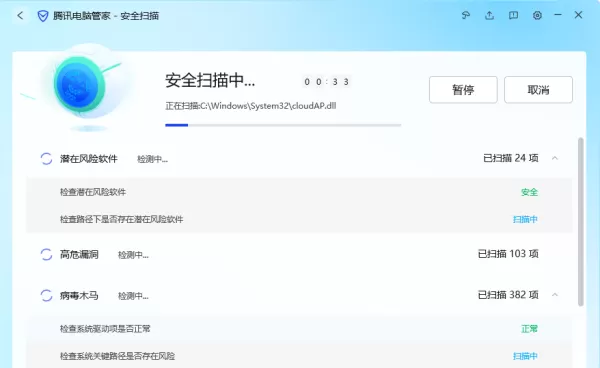Viewport: 600px width, 368px height.
Task: Click the 00:33 elapsed timer
Action: pyautogui.click(x=326, y=82)
